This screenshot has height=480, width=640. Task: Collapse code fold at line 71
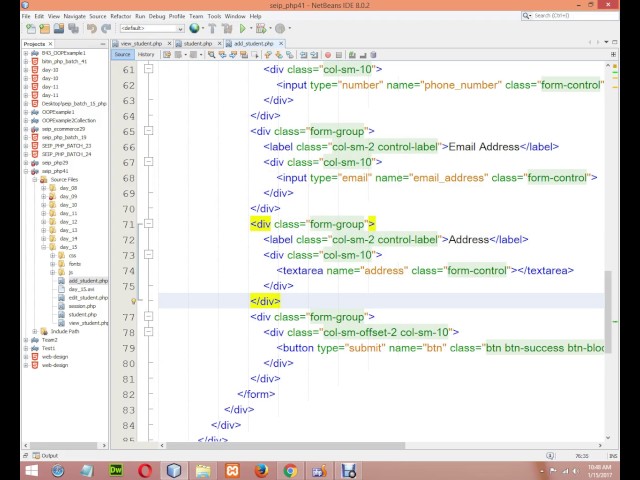149,224
